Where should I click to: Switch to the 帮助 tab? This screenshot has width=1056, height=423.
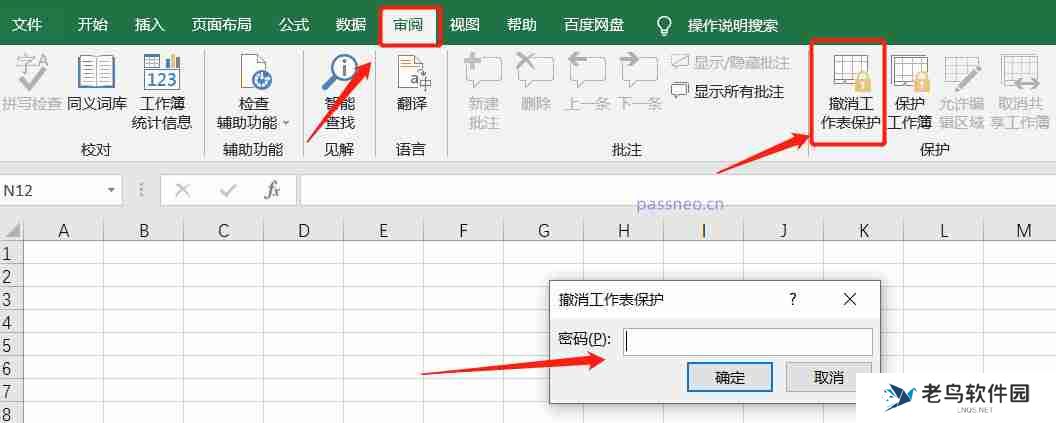[522, 26]
